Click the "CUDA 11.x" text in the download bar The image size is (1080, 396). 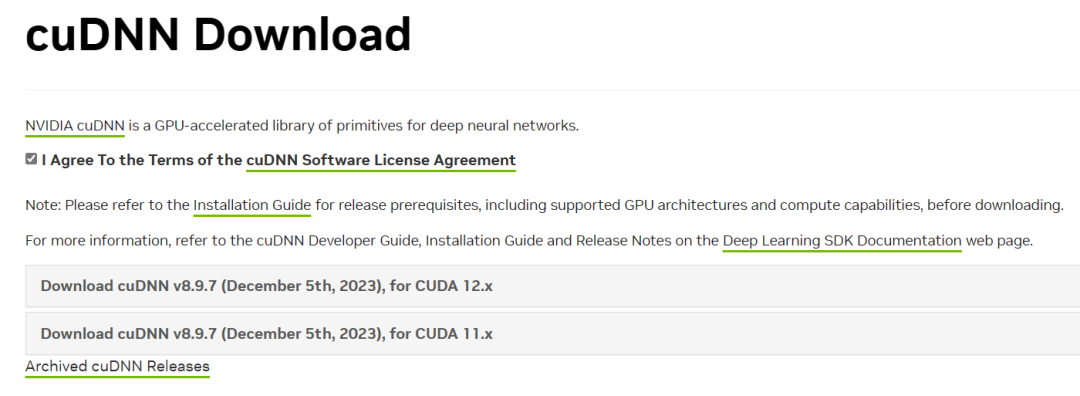tap(454, 334)
